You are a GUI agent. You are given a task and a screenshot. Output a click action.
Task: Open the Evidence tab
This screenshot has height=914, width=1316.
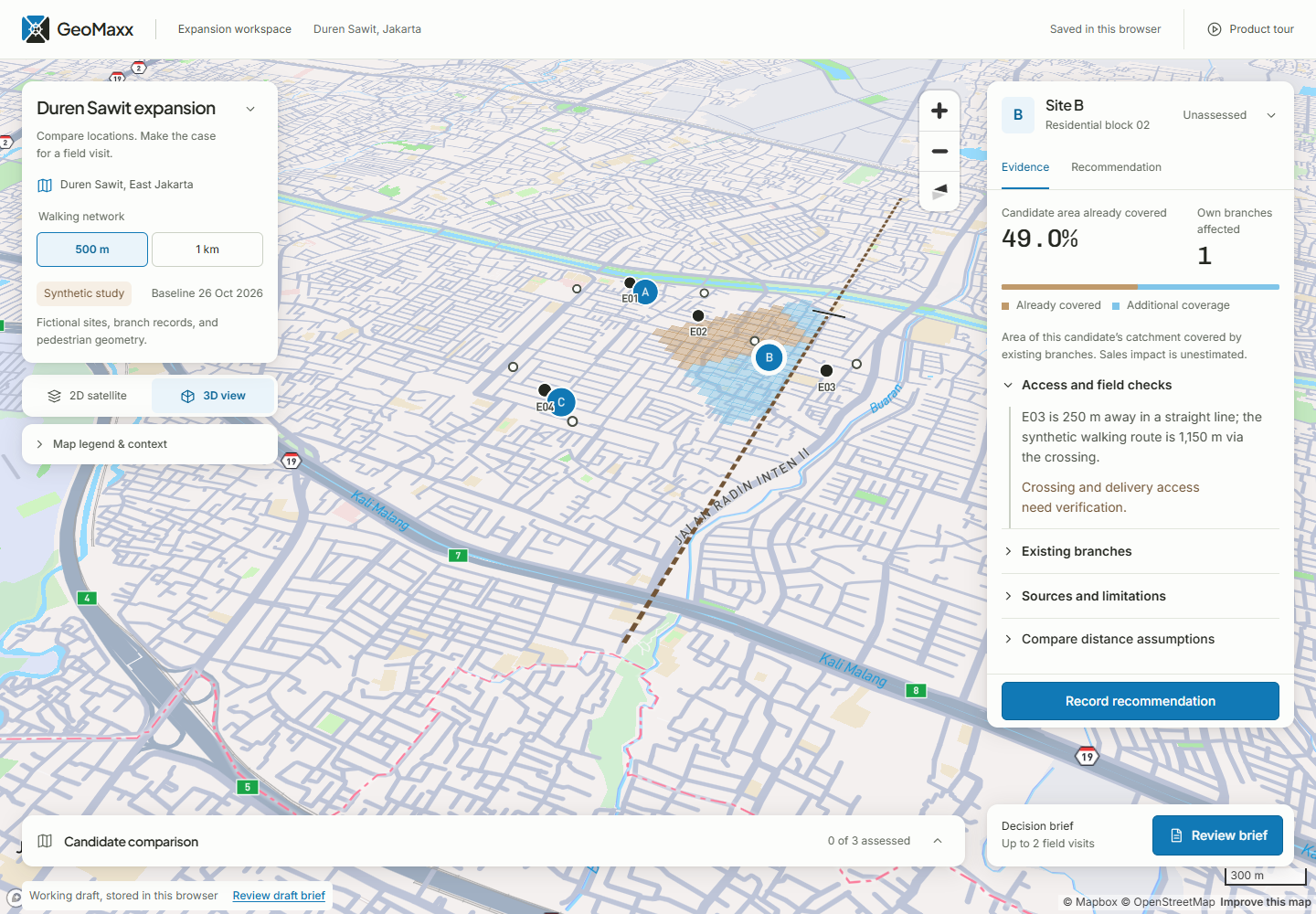pyautogui.click(x=1025, y=167)
